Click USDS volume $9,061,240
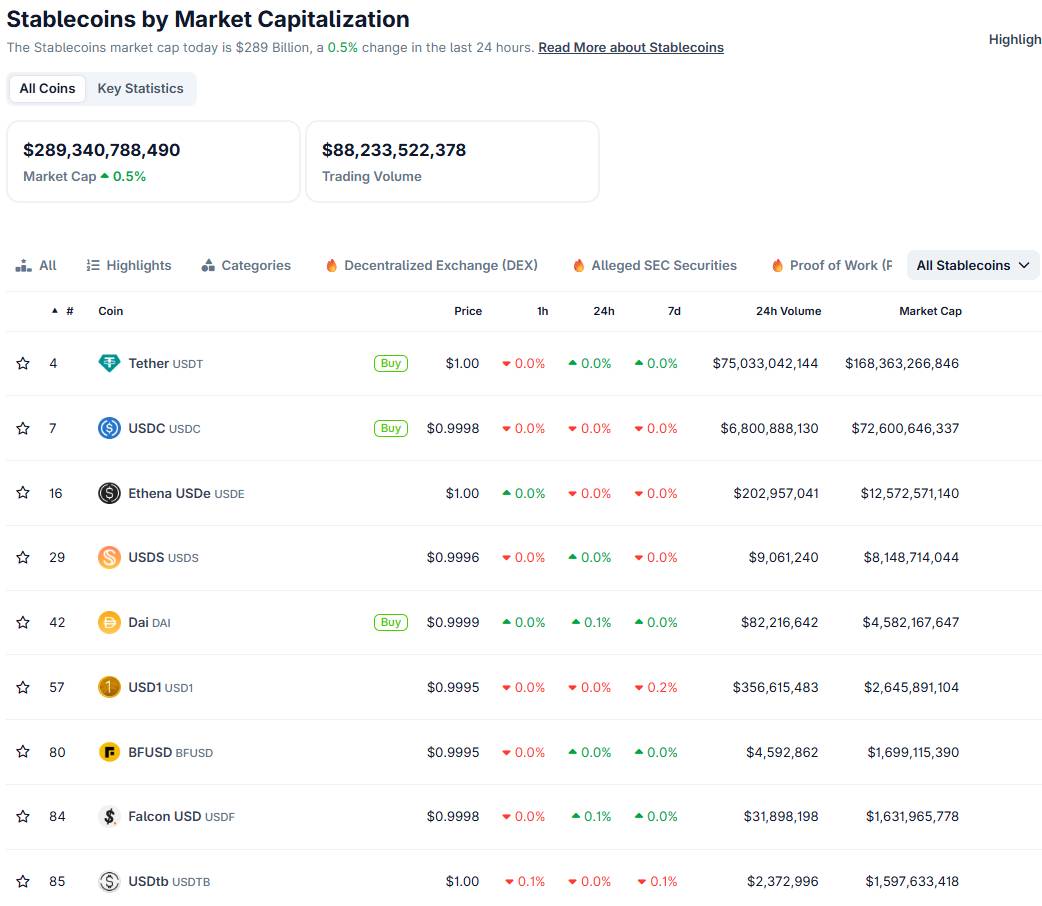This screenshot has width=1042, height=906. (x=783, y=557)
